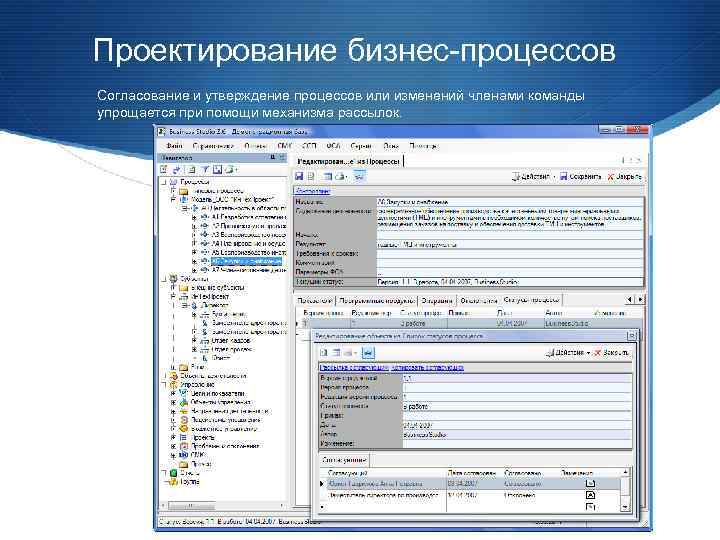The height and width of the screenshot is (540, 720).
Task: Select the Отдел продаж tree item
Action: [x=232, y=349]
